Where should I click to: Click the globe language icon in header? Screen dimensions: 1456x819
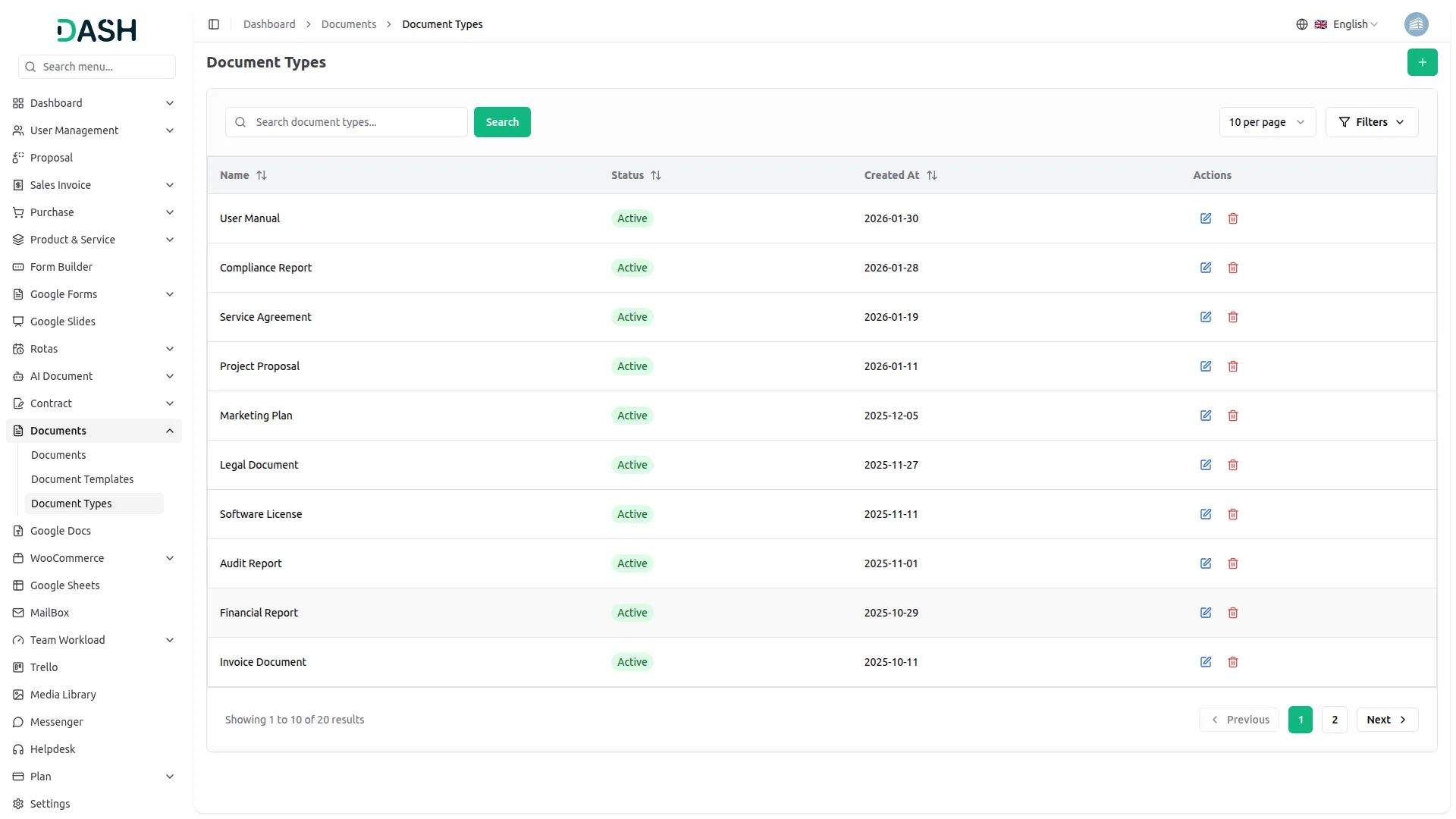pos(1302,24)
